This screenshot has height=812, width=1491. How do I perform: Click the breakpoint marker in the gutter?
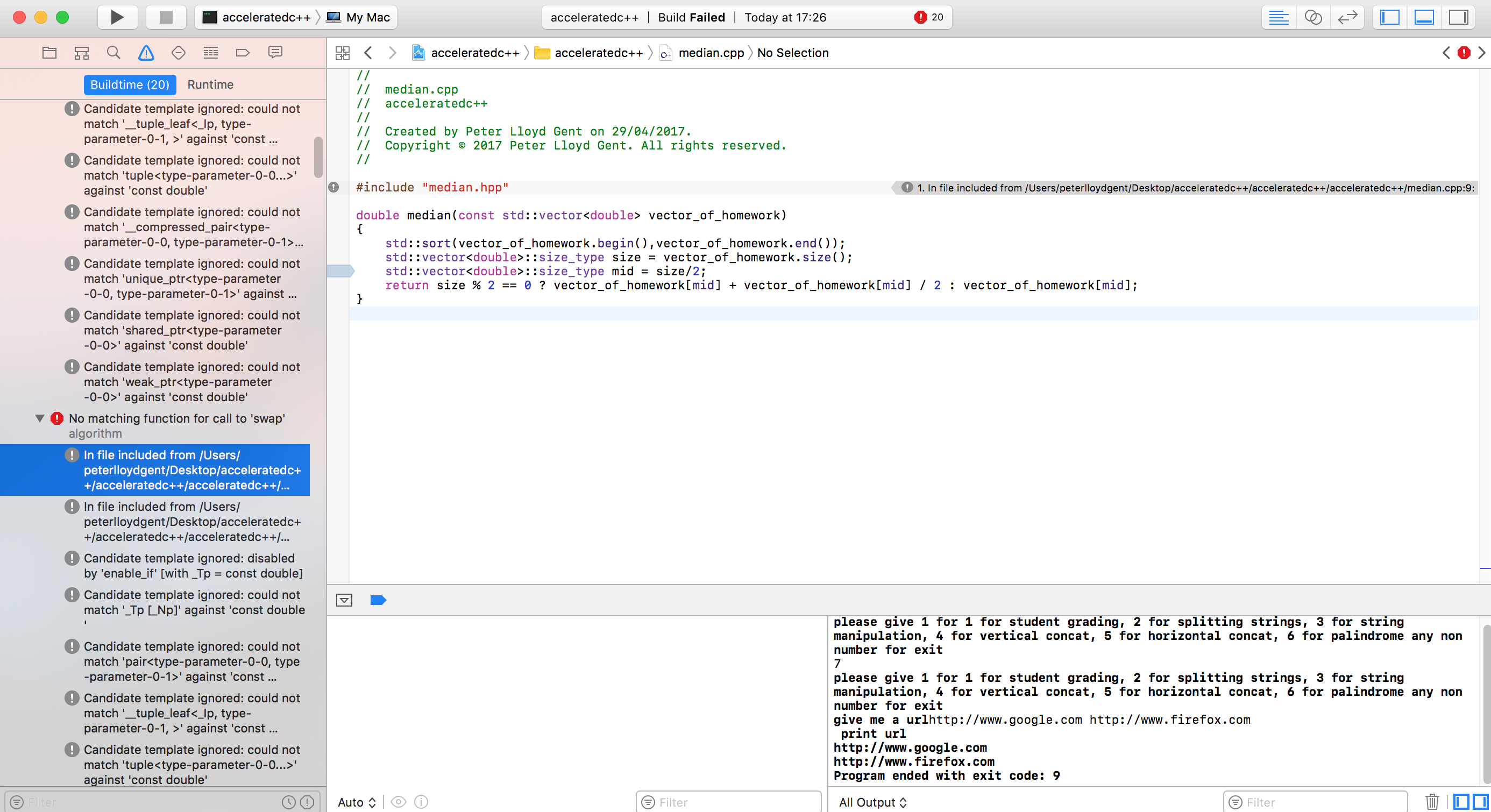tap(340, 271)
